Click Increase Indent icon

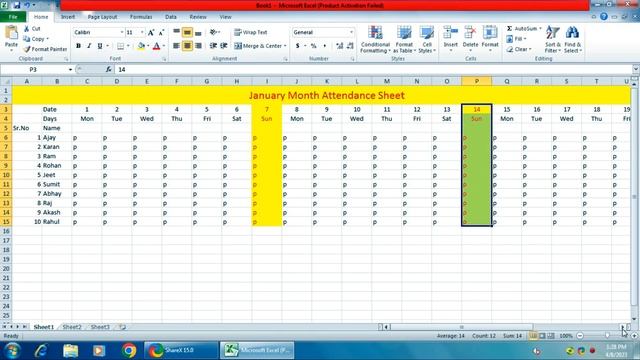[x=224, y=46]
